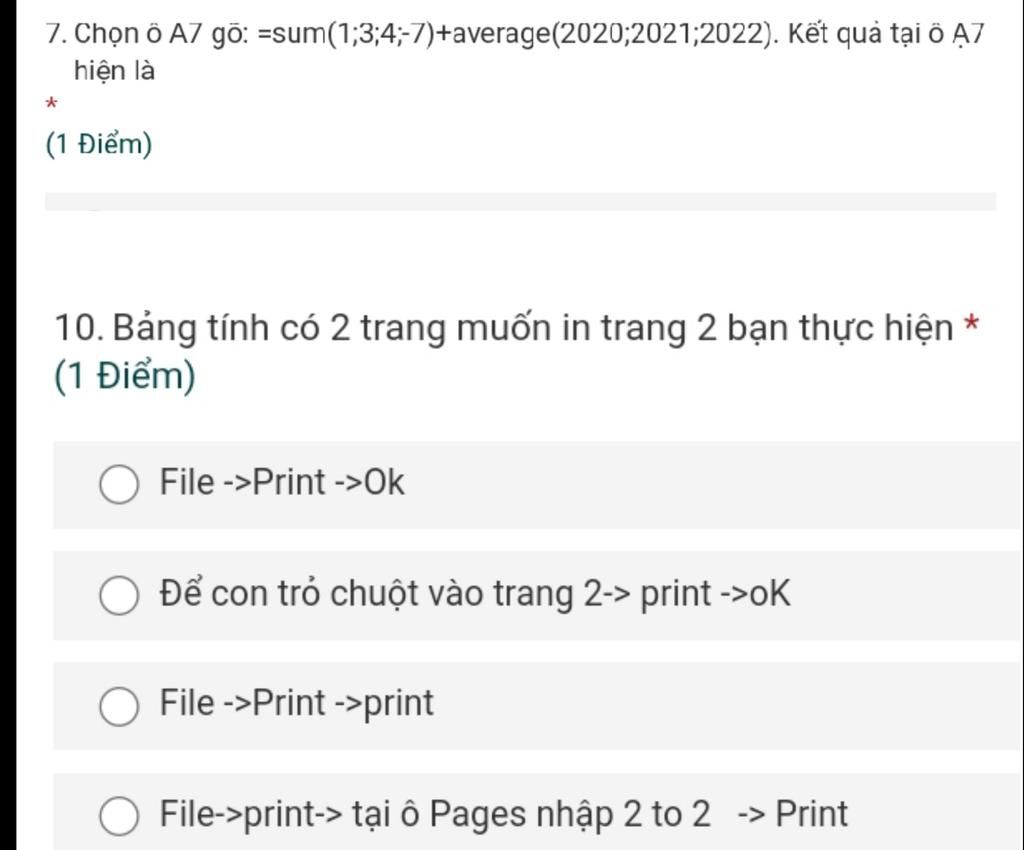Click the question 7 prompt starting "Chọn ô A7"
The width and height of the screenshot is (1024, 850).
515,51
